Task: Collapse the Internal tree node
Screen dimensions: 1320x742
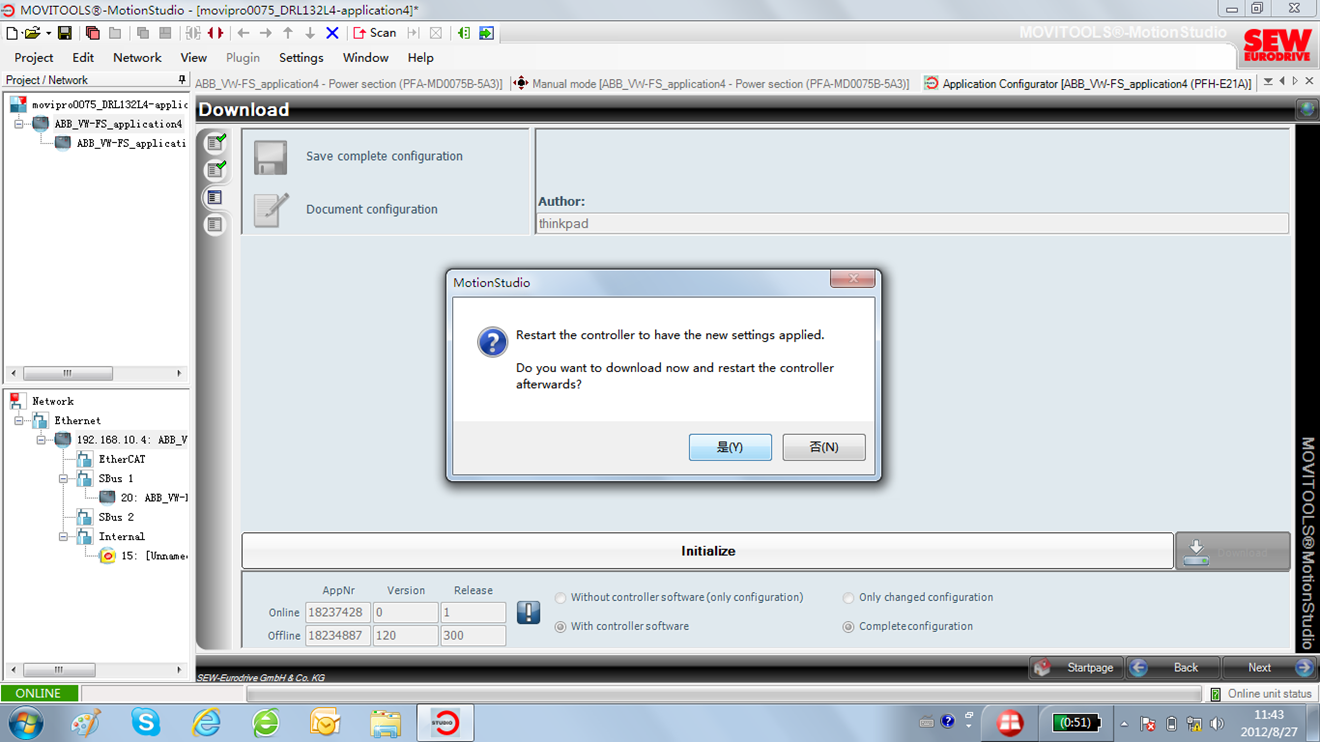Action: point(63,537)
